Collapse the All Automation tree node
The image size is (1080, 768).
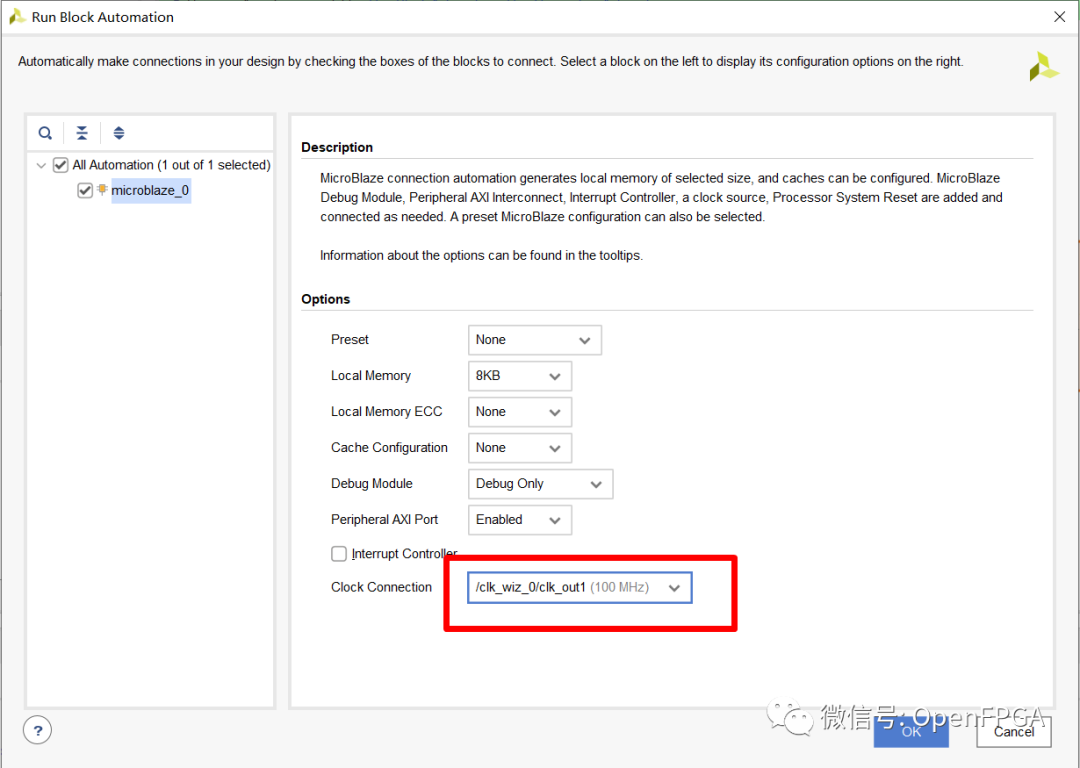pos(41,165)
